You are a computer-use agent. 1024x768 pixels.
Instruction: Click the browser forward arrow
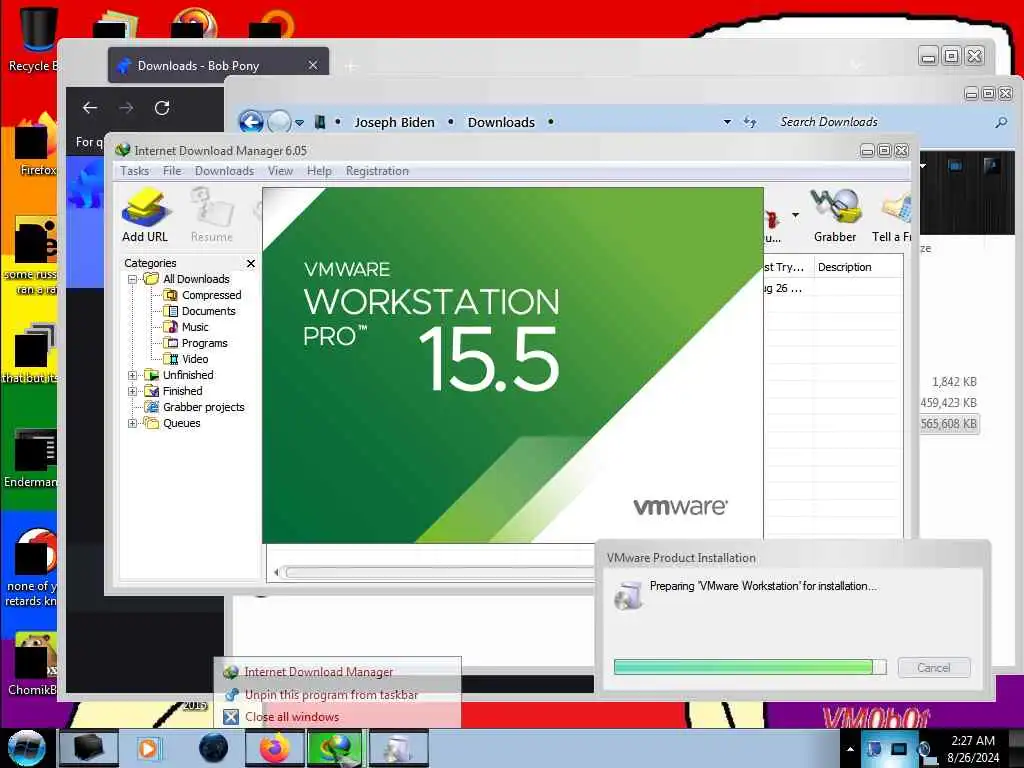(x=126, y=108)
